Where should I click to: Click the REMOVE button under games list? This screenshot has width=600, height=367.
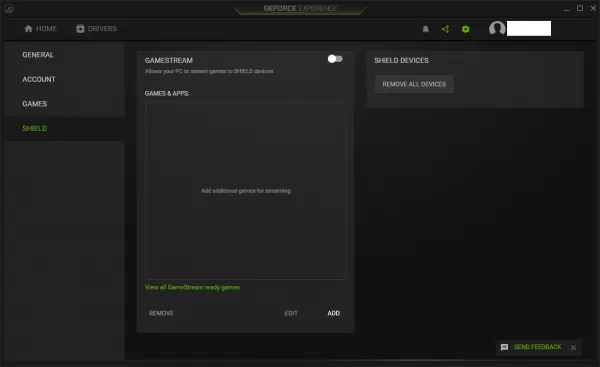(161, 313)
